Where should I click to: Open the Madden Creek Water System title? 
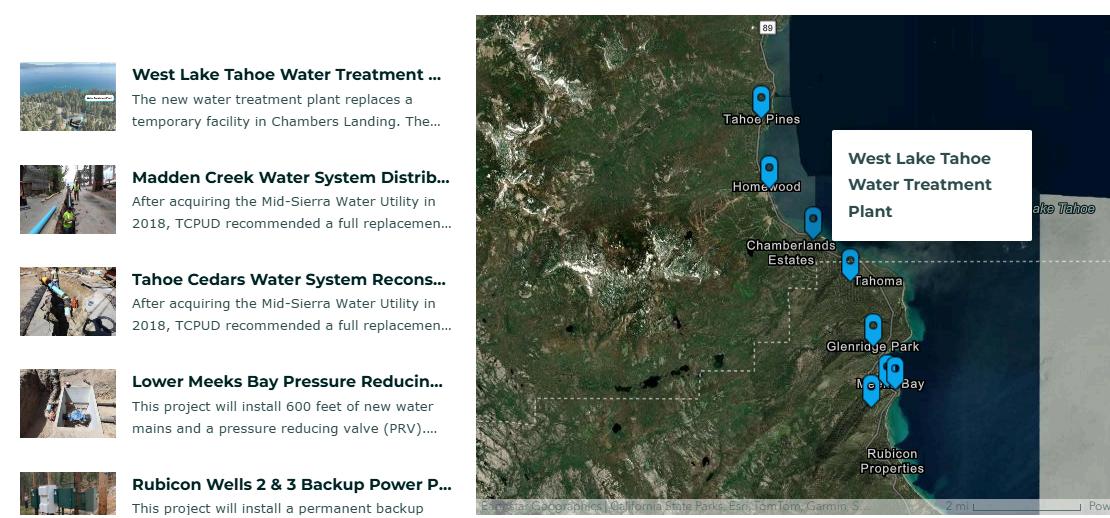[291, 177]
